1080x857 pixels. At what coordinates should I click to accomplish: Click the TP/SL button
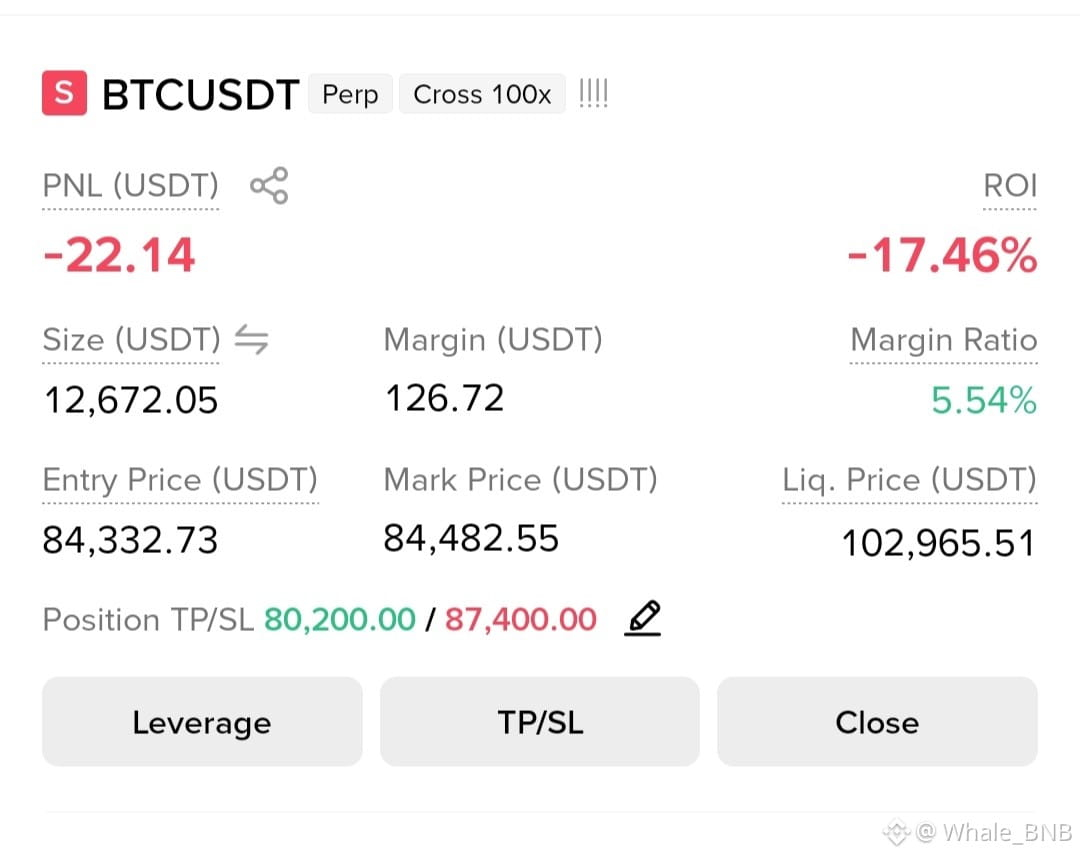click(540, 722)
